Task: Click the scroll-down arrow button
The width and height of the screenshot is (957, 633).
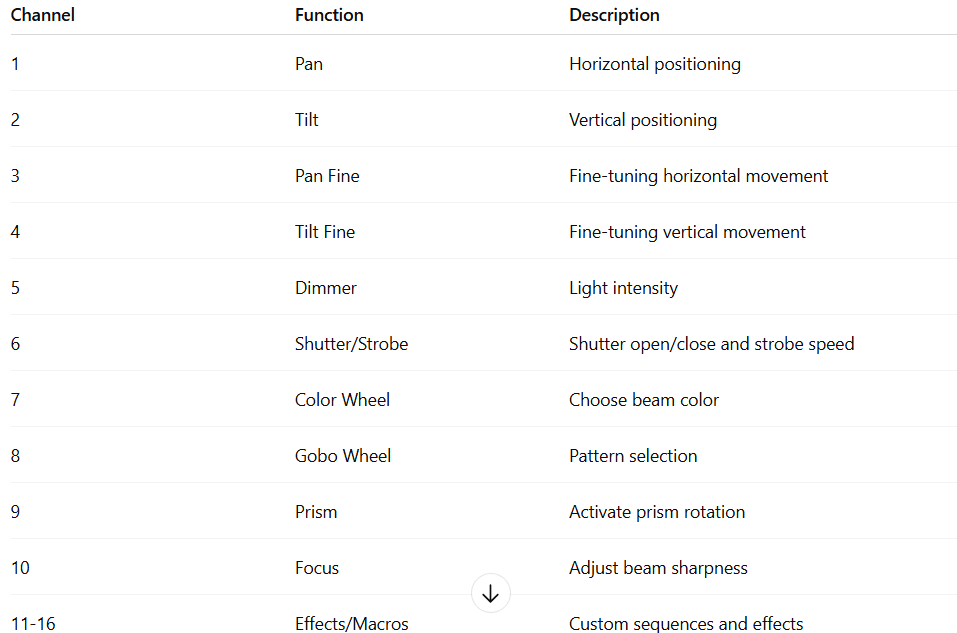Action: [x=490, y=593]
